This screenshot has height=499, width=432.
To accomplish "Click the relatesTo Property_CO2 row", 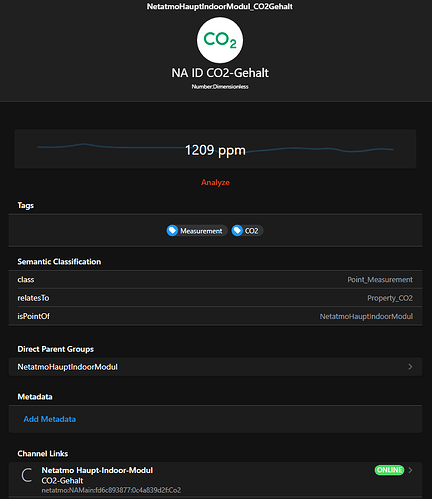I will coord(215,298).
